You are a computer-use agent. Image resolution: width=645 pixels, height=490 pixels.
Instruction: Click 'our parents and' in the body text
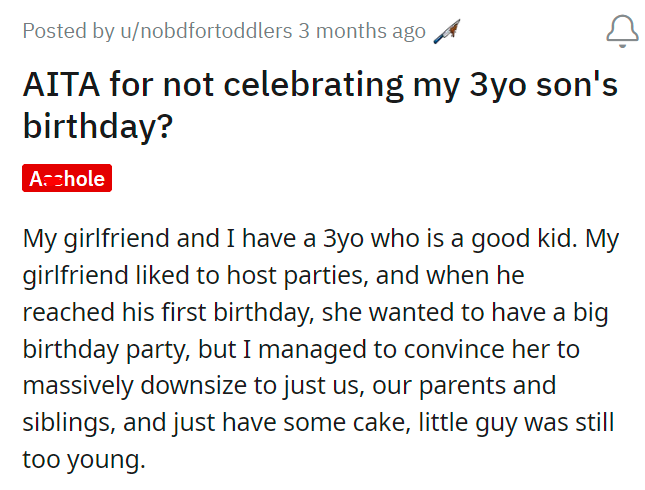click(464, 386)
